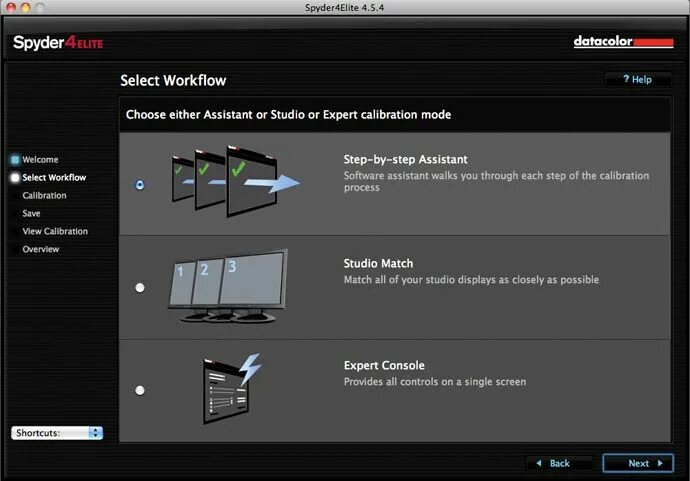Image resolution: width=690 pixels, height=481 pixels.
Task: Click the Studio Match title text
Action: pos(378,263)
